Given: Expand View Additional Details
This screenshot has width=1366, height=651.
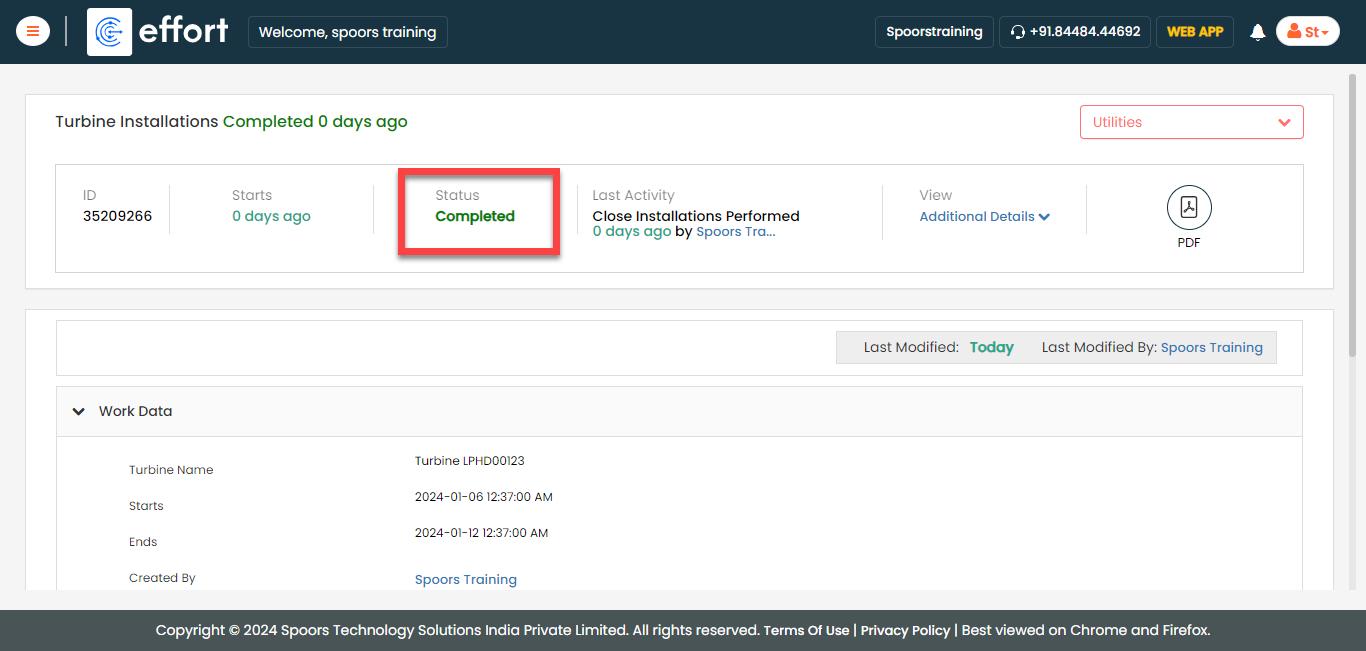Looking at the screenshot, I should click(x=984, y=217).
